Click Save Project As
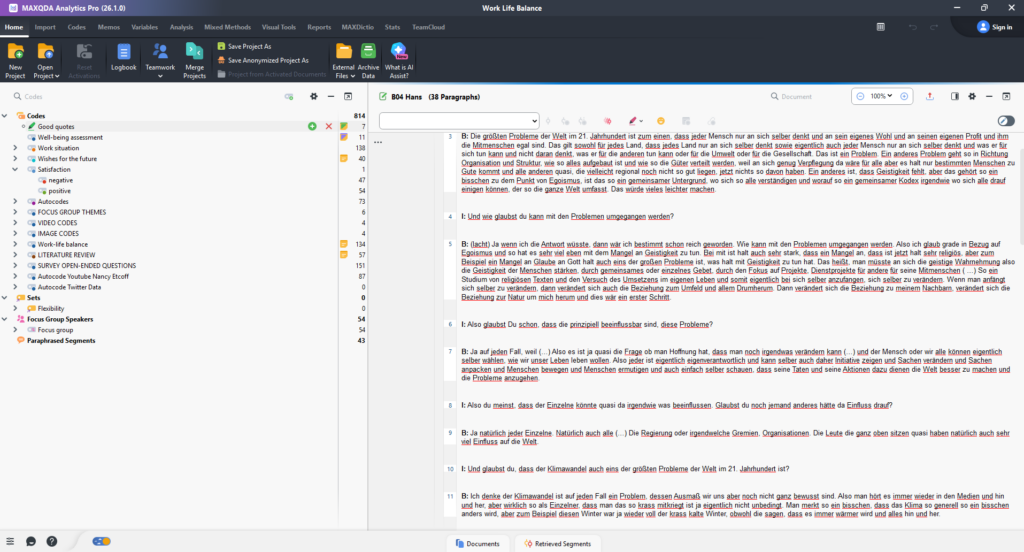 click(244, 46)
